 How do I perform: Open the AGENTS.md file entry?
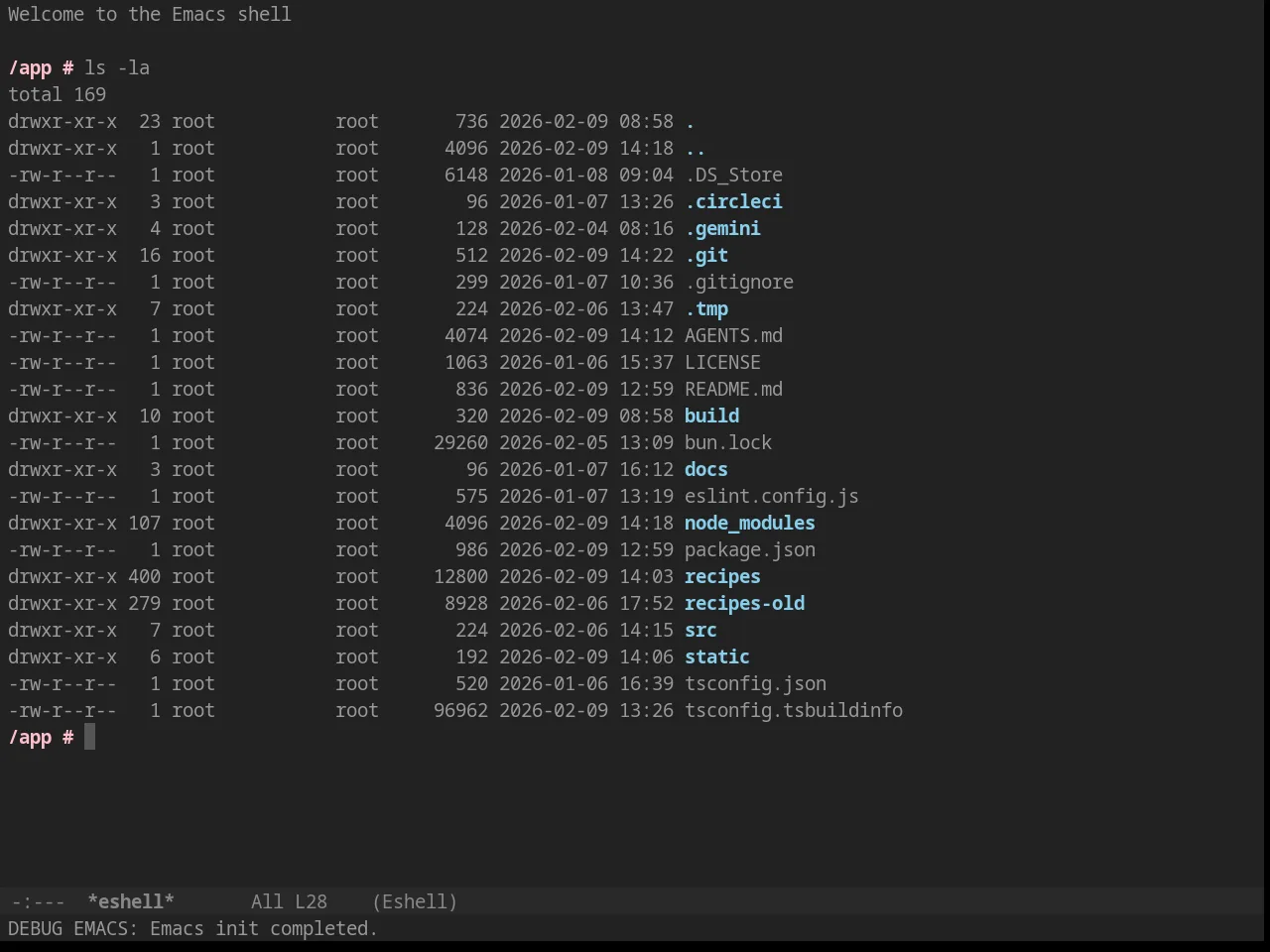733,335
